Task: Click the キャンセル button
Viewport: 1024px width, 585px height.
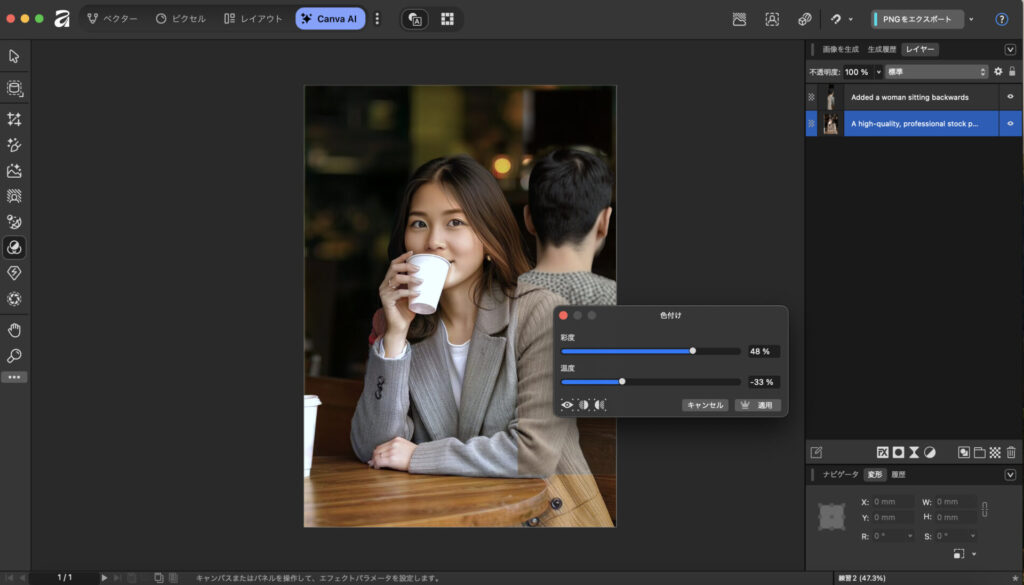Action: (x=705, y=405)
